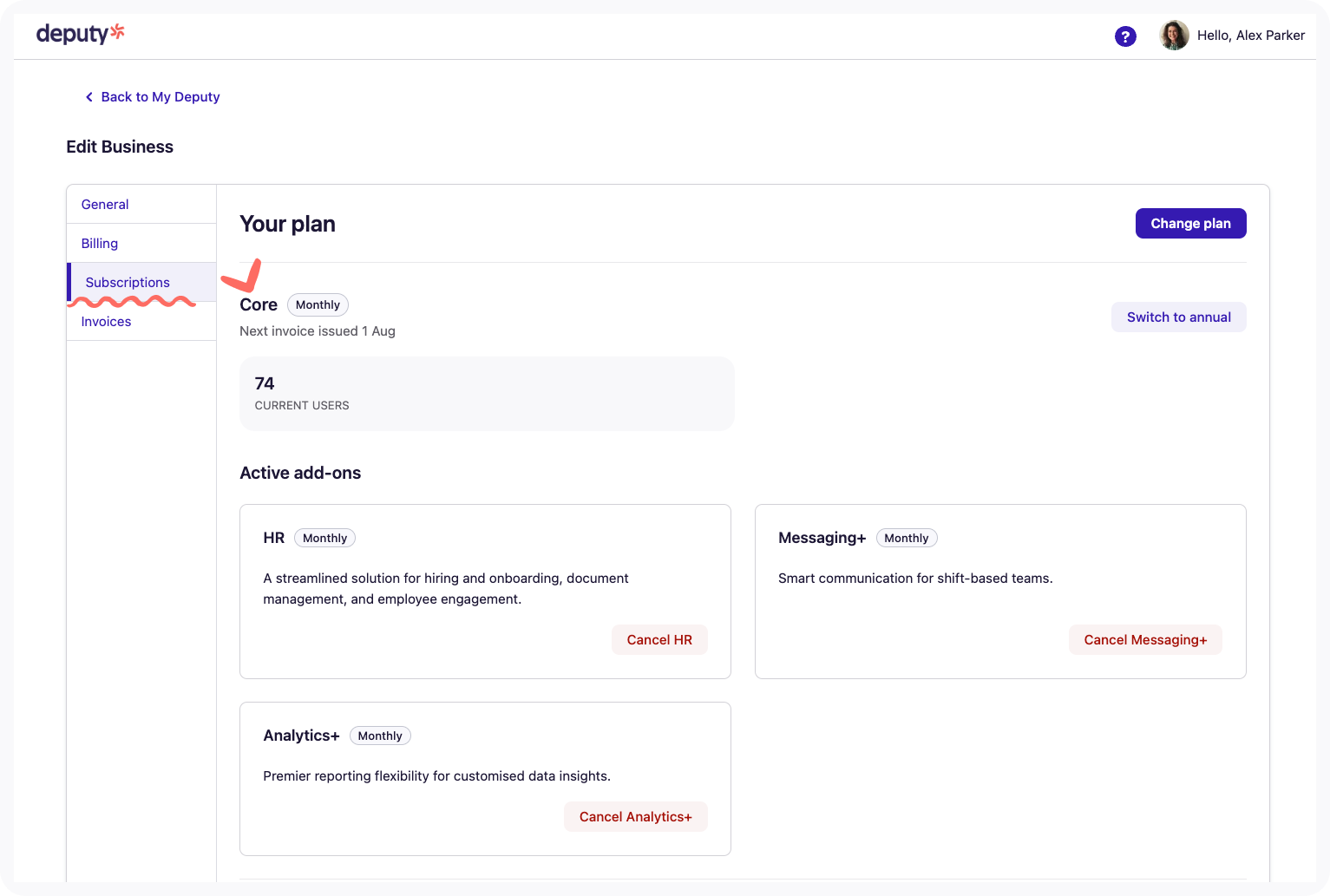Viewport: 1330px width, 896px height.
Task: Open the help question mark icon
Action: tap(1125, 36)
